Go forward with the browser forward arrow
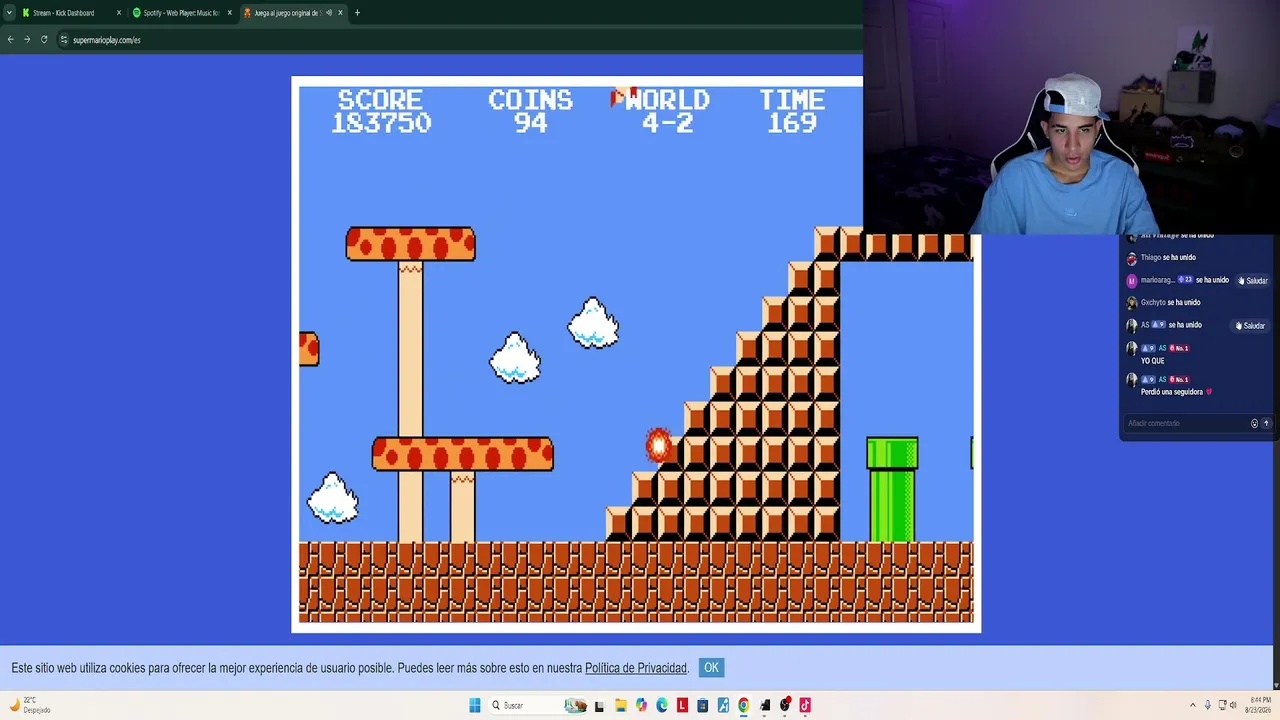Viewport: 1280px width, 720px height. 27,40
